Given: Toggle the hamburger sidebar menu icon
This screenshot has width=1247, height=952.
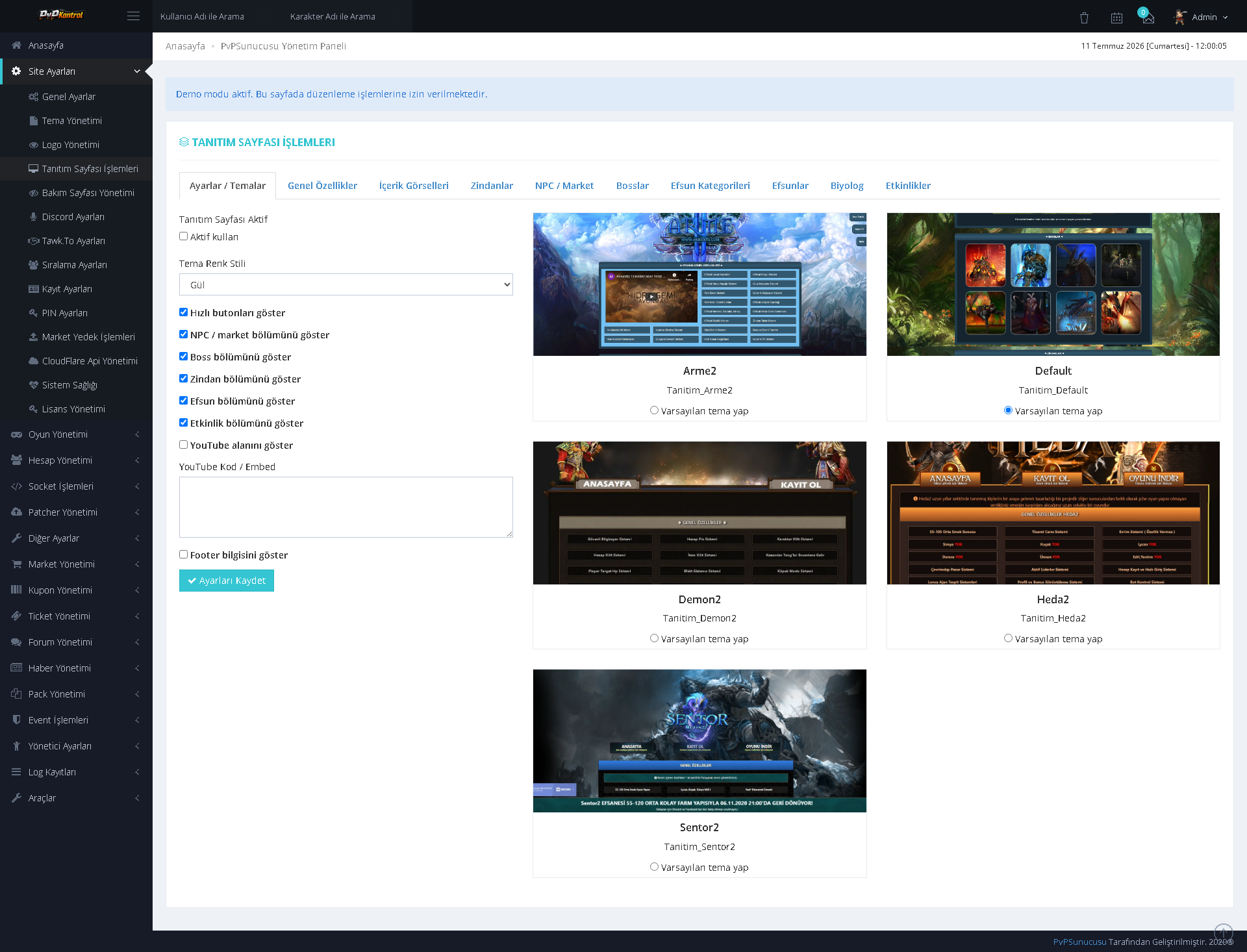Looking at the screenshot, I should (x=133, y=16).
